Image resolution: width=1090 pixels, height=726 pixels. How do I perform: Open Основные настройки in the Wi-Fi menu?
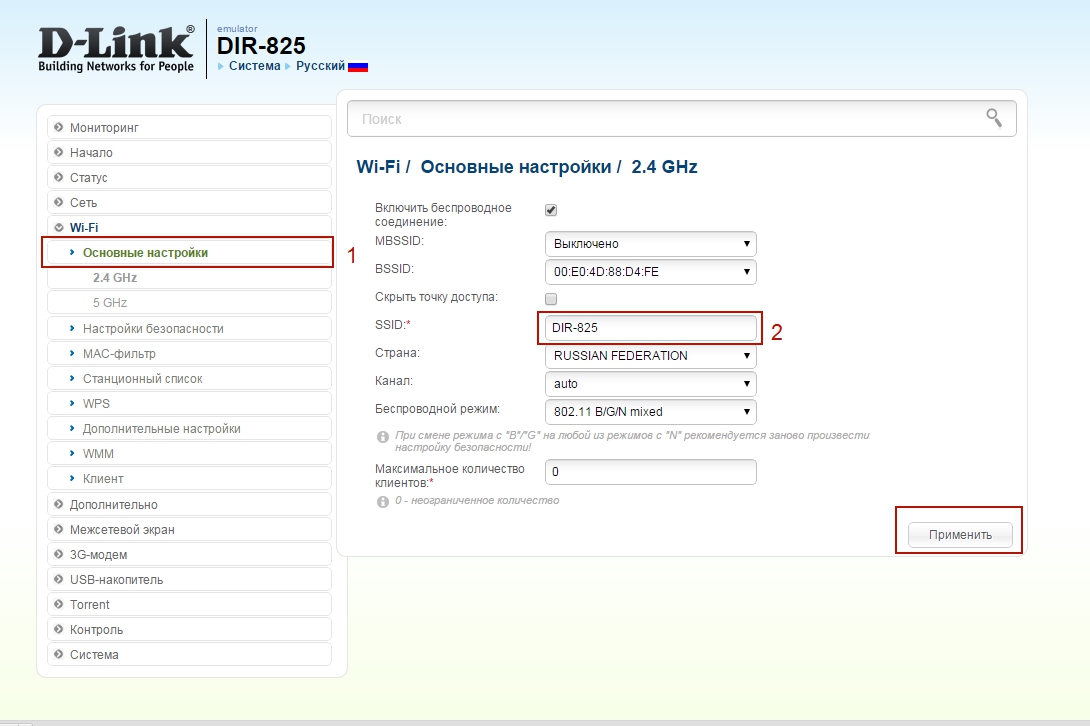pos(189,252)
